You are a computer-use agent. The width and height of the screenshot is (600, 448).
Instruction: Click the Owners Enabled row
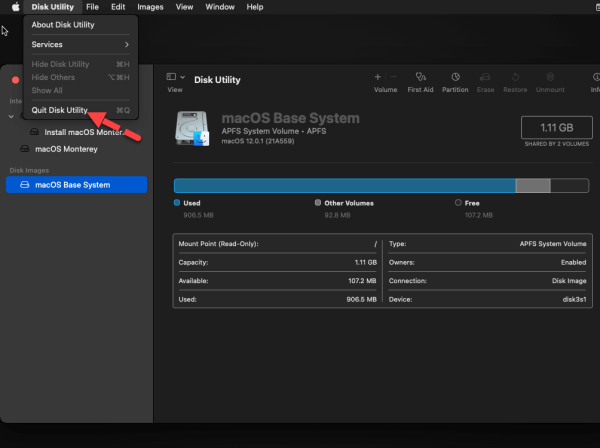[488, 262]
